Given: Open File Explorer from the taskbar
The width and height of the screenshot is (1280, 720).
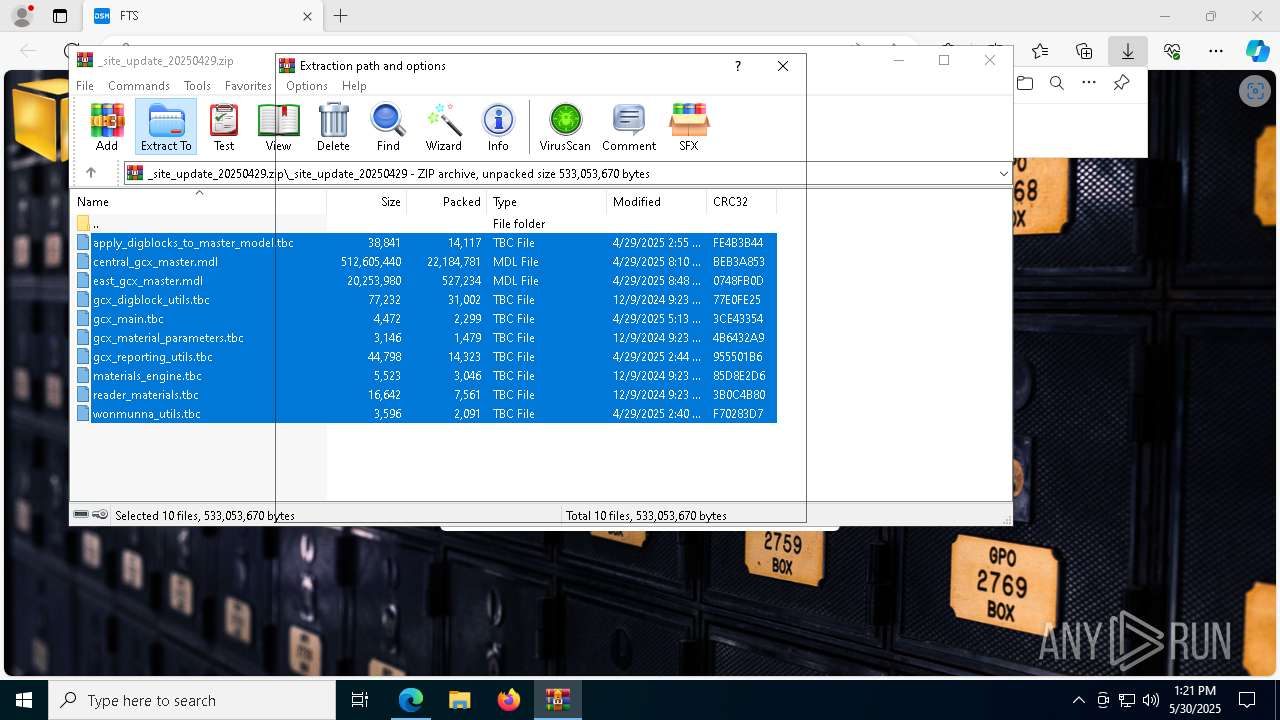Looking at the screenshot, I should (459, 700).
